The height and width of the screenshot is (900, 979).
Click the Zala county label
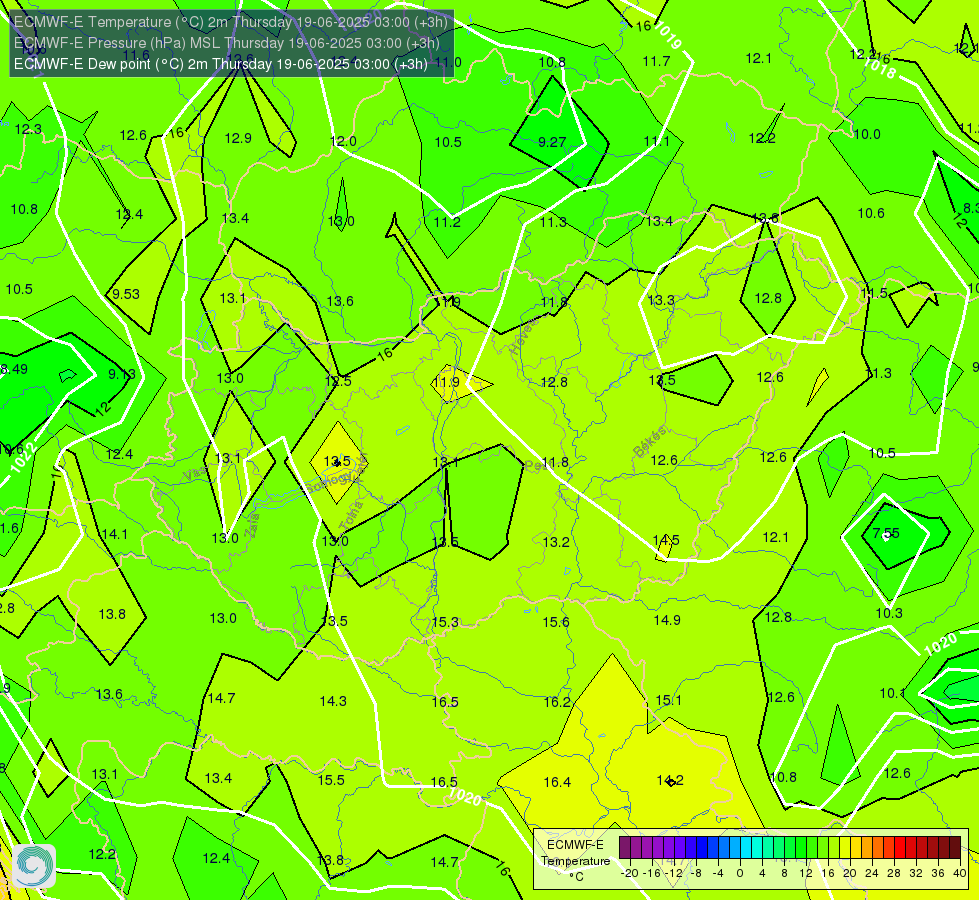(x=251, y=525)
